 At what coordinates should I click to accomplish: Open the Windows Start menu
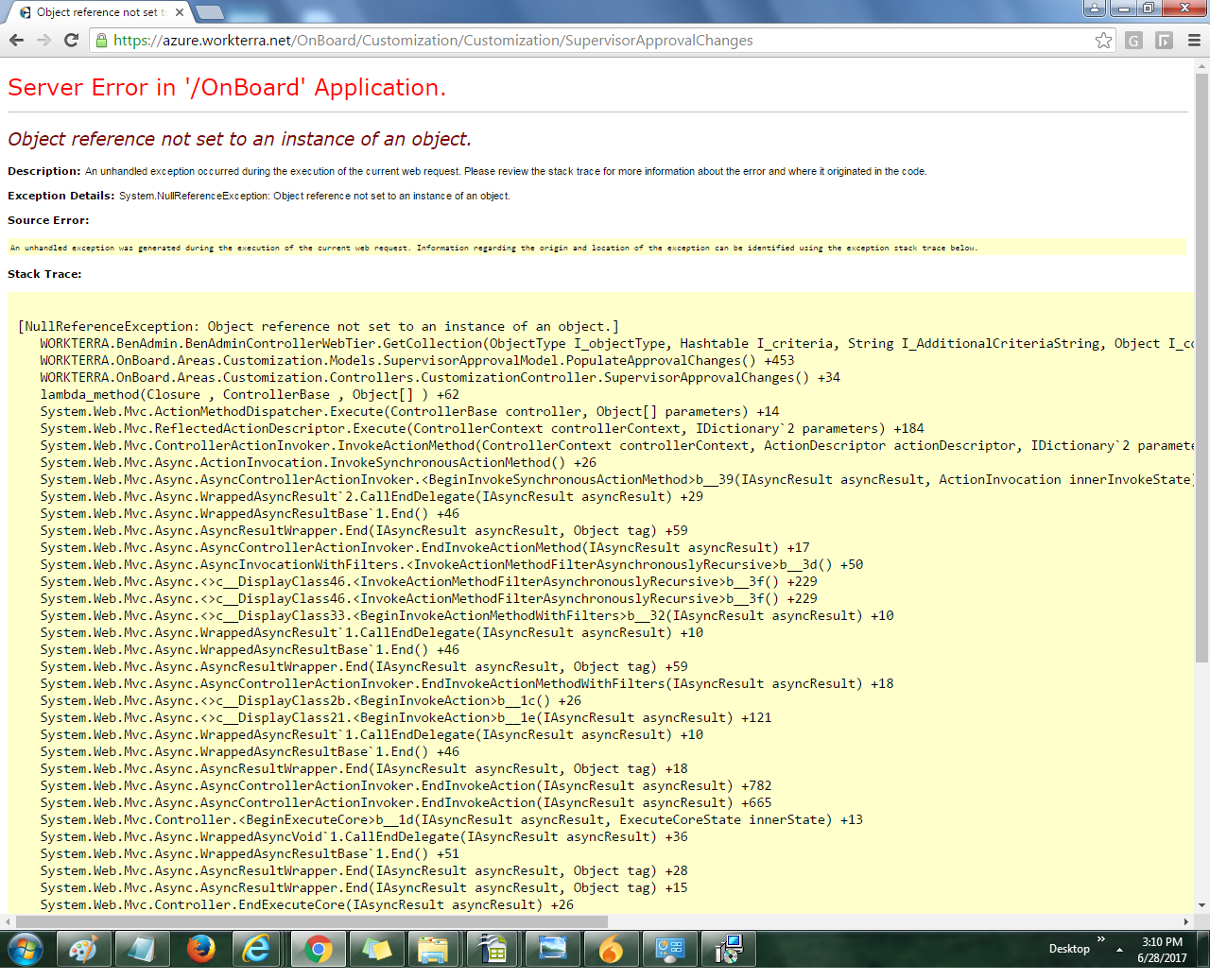[x=26, y=949]
